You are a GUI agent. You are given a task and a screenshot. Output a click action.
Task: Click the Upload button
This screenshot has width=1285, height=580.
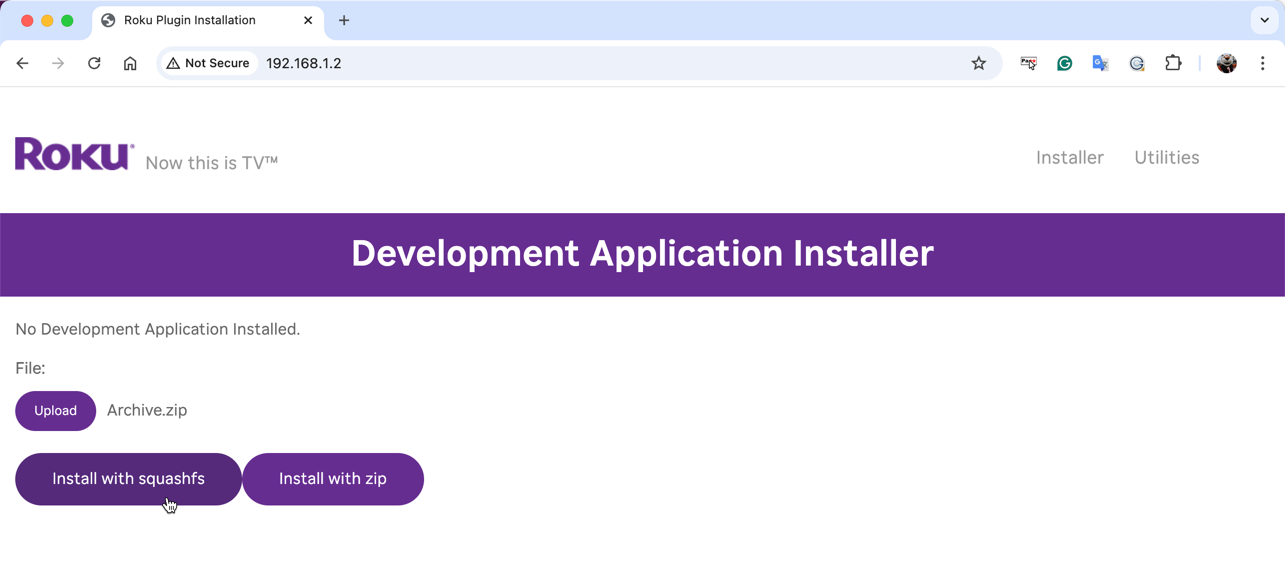(x=56, y=411)
